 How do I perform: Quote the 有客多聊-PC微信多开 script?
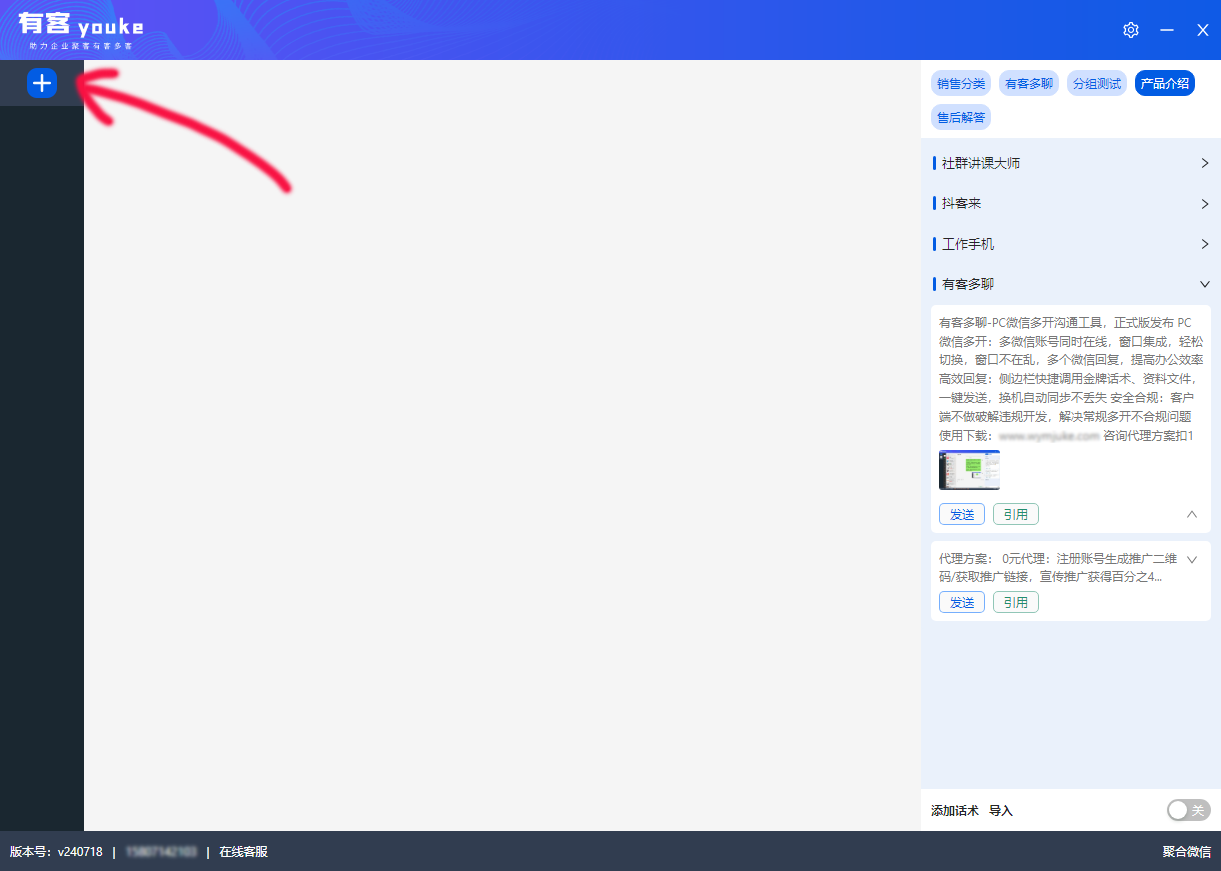point(1016,514)
